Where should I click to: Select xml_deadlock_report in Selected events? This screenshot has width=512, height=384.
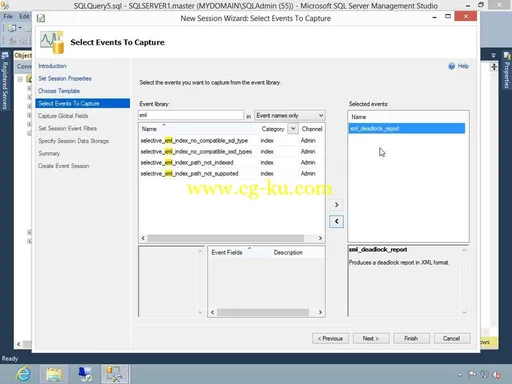pos(407,128)
